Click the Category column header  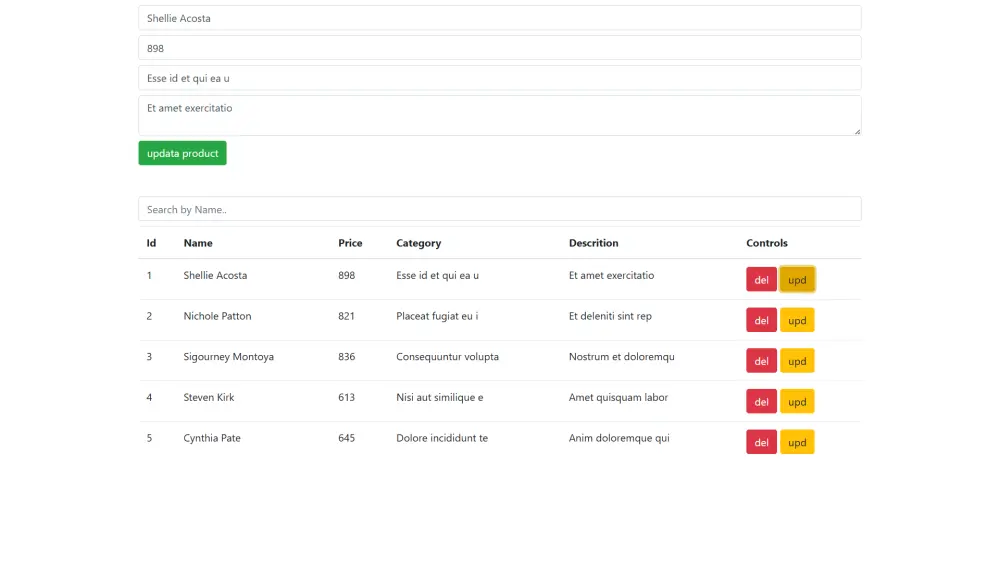[418, 243]
